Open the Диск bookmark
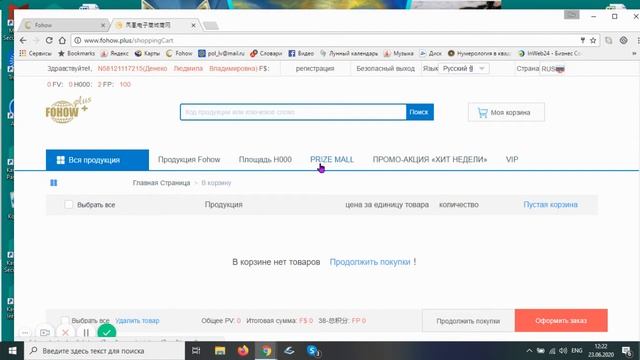The width and height of the screenshot is (640, 360). pos(431,53)
